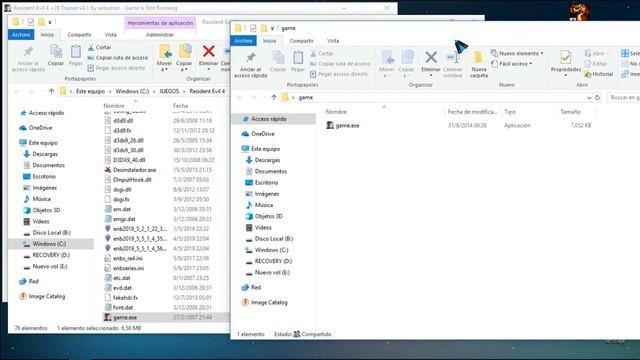640x360 pixels.
Task: Click Cortar in Resident Evil 4 window ribbon
Action: point(99,47)
